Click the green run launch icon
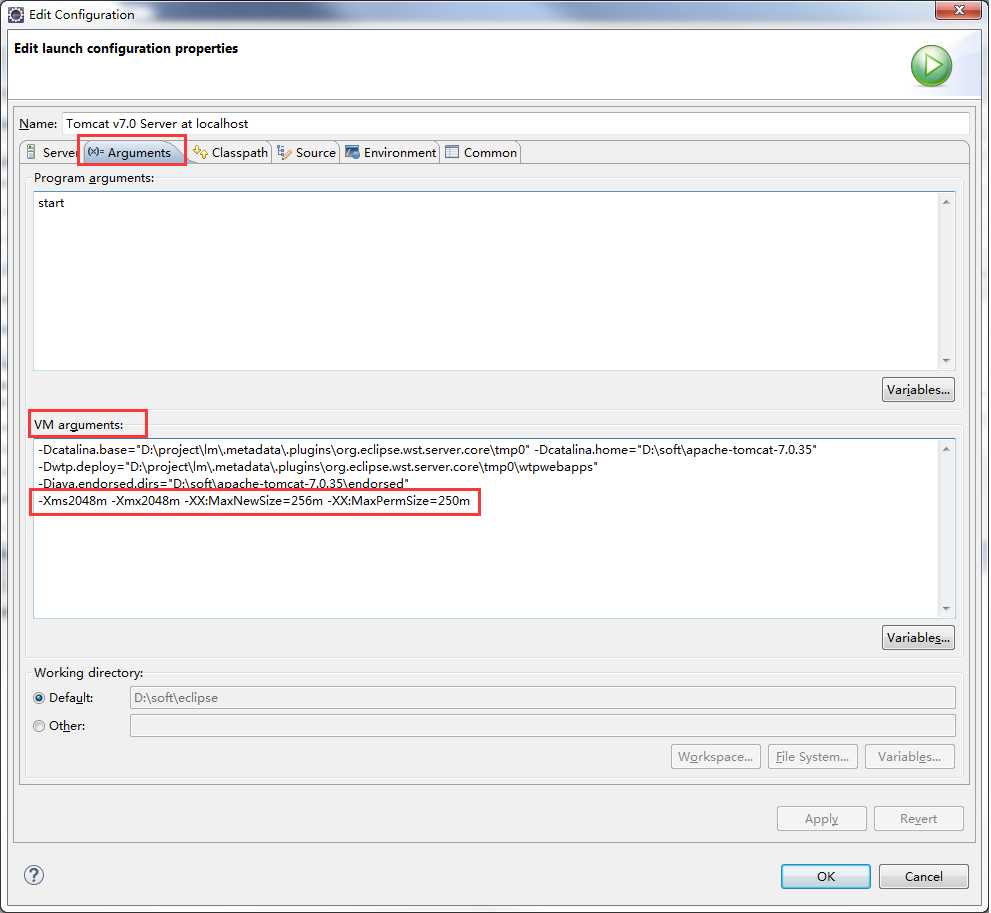 pos(931,66)
